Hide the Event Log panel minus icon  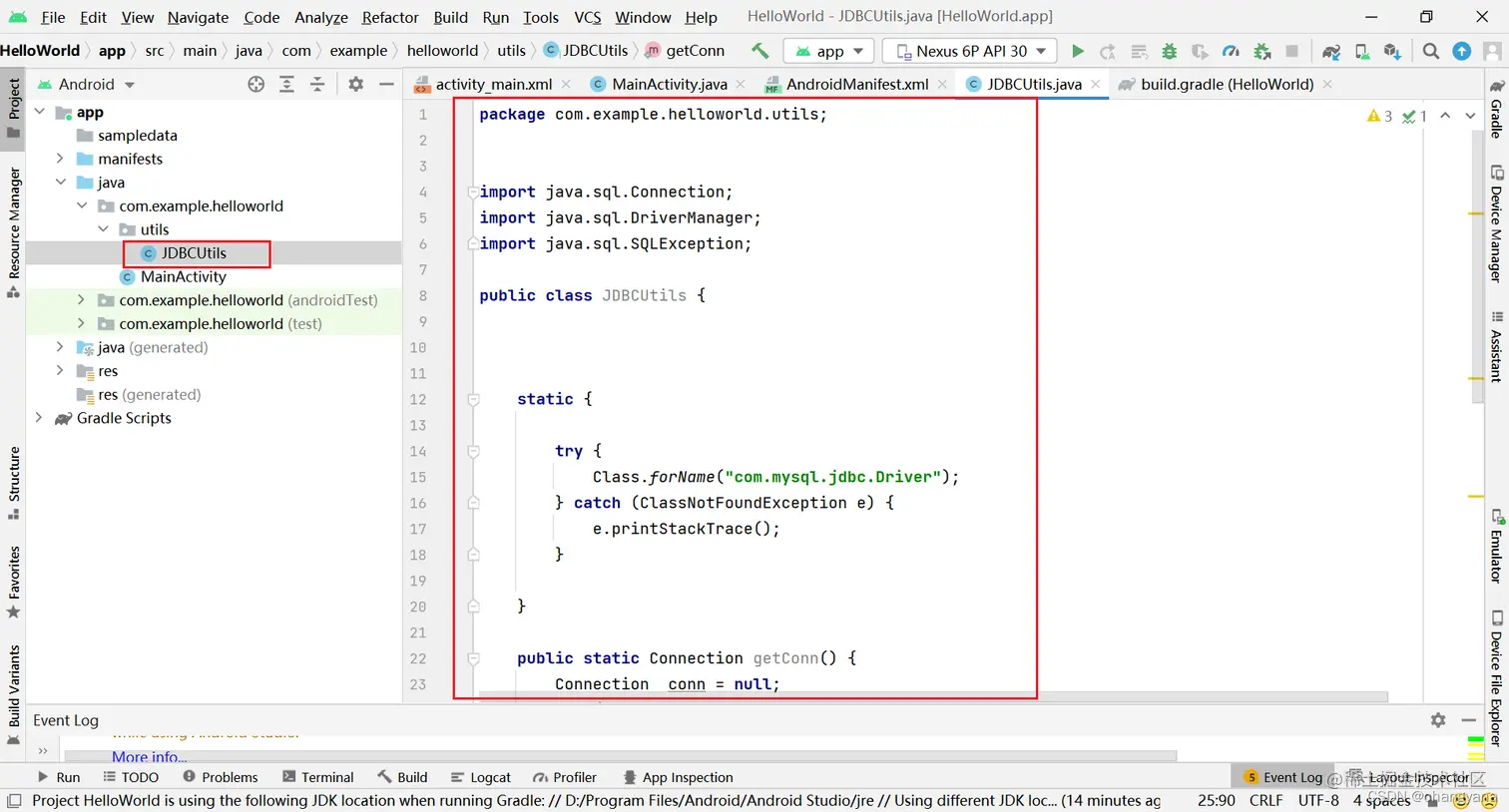tap(1468, 720)
